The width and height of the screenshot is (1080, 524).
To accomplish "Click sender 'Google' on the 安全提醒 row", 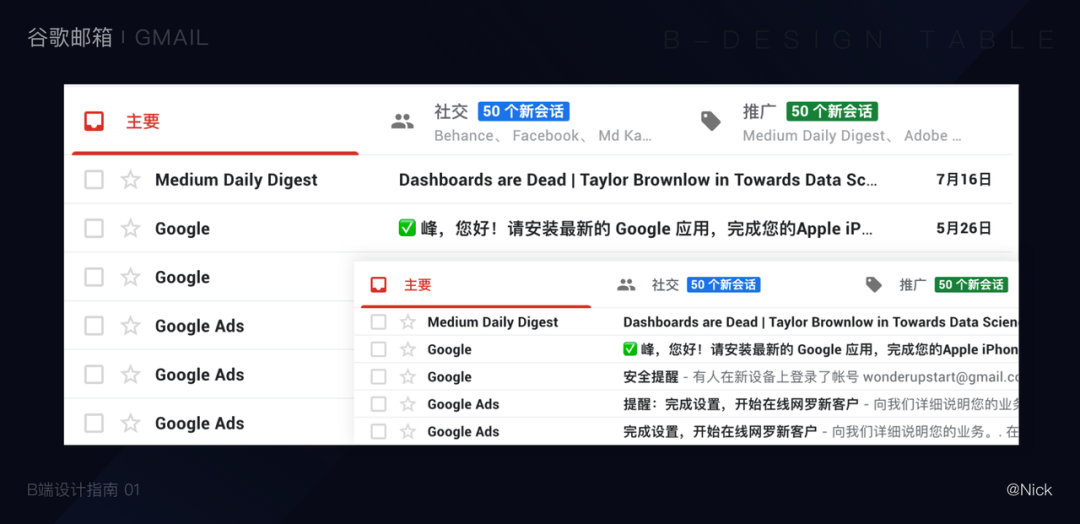I will point(449,377).
